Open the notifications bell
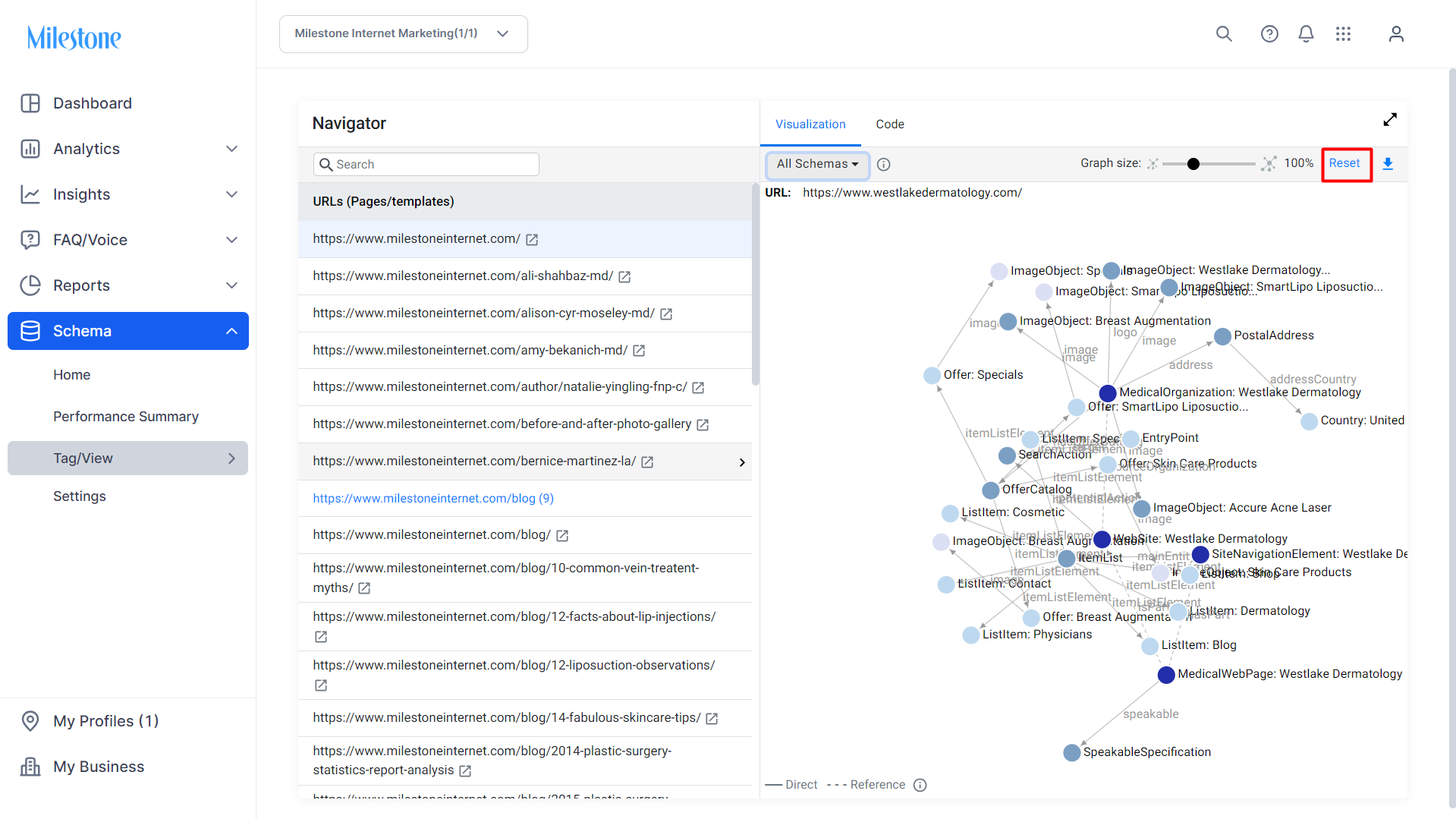The width and height of the screenshot is (1456, 819). [1306, 34]
